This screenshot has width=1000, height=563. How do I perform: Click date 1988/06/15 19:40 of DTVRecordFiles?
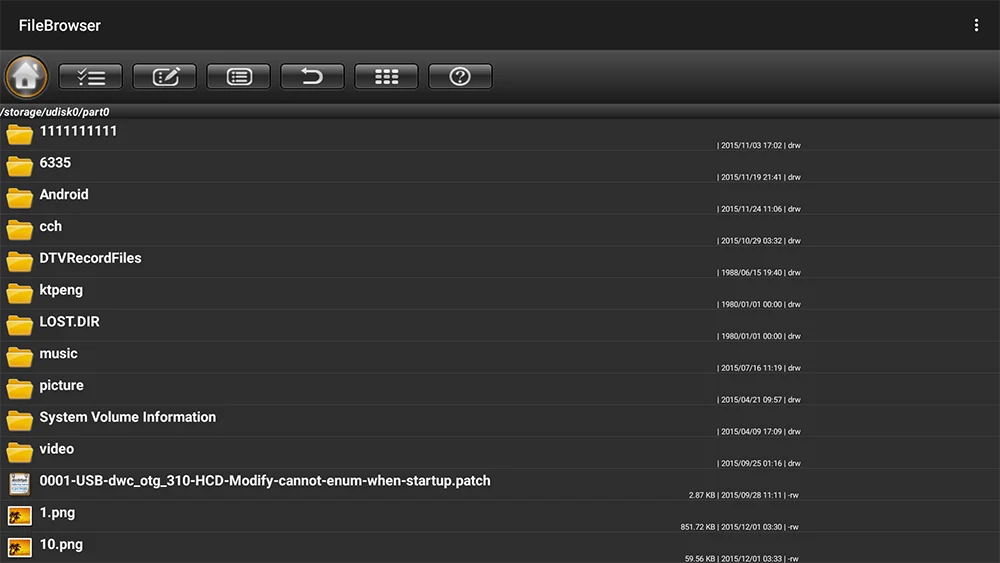click(x=751, y=273)
